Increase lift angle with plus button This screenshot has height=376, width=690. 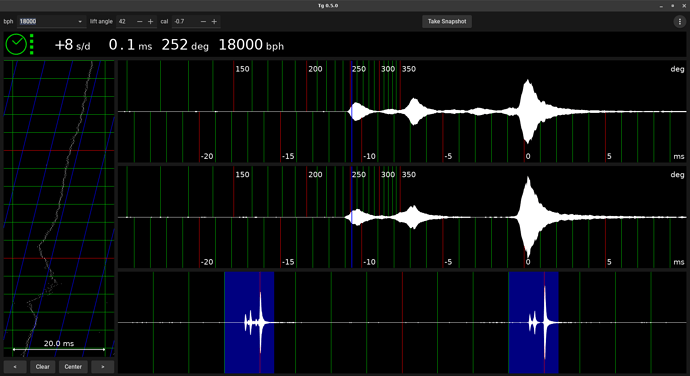[150, 22]
